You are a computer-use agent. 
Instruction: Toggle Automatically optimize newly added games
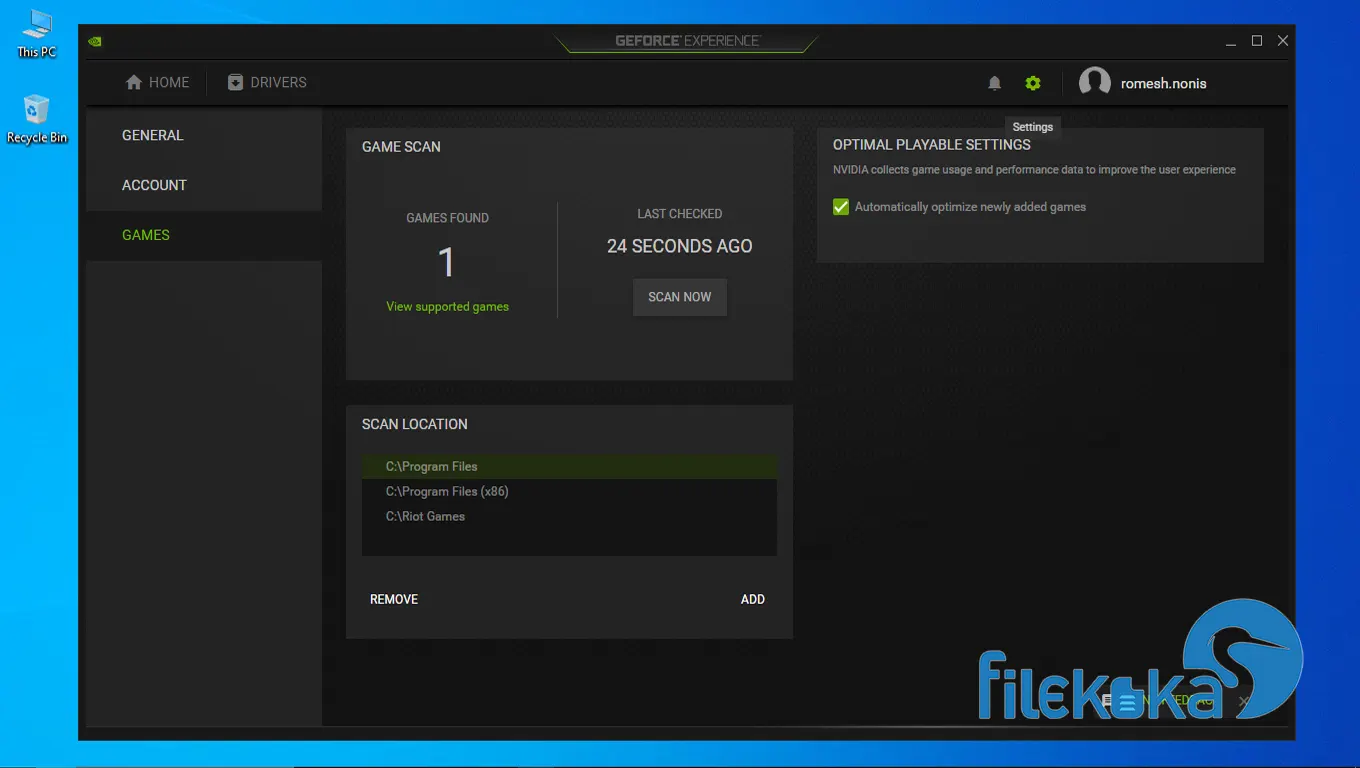click(x=841, y=207)
